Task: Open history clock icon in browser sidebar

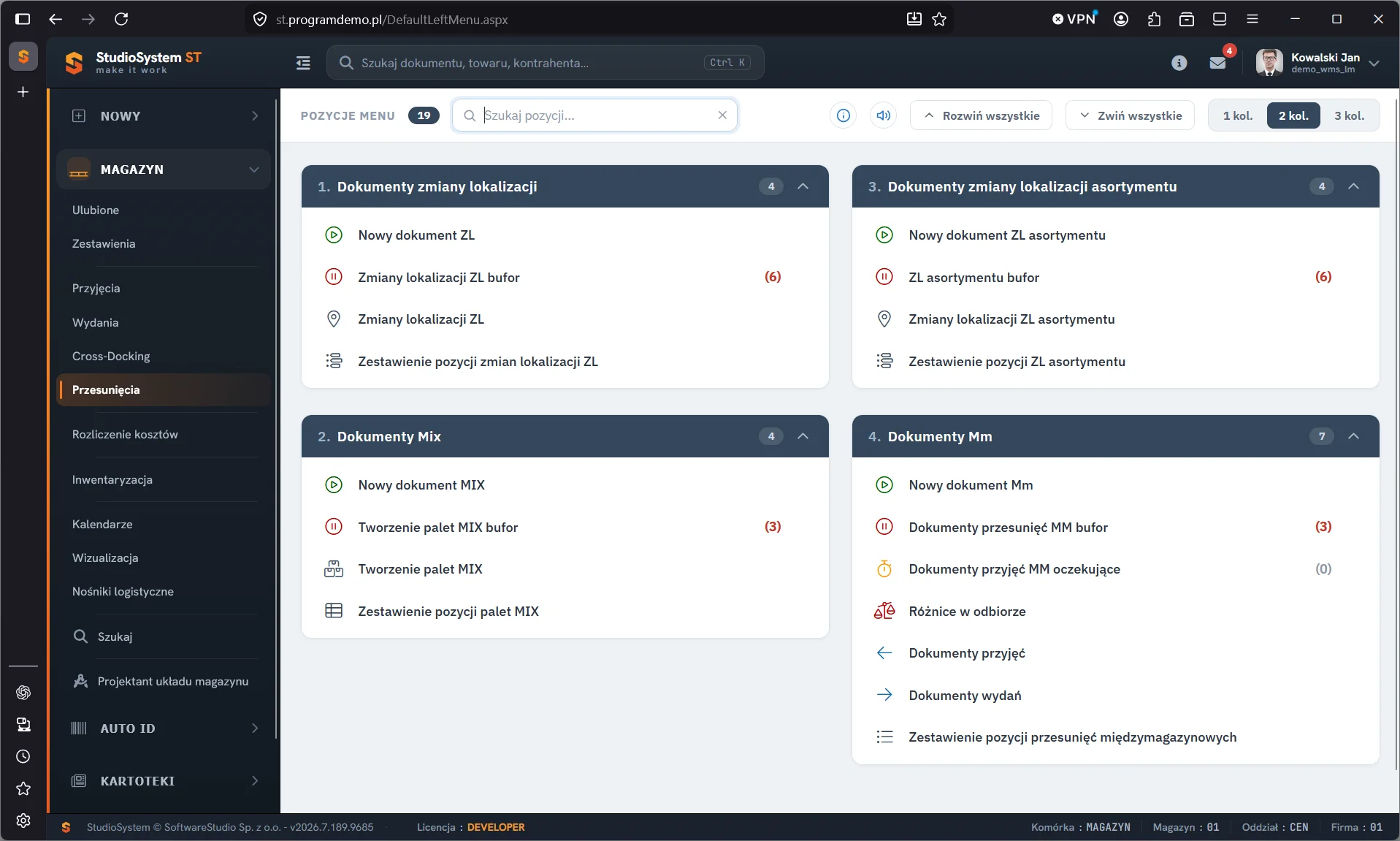Action: (23, 756)
